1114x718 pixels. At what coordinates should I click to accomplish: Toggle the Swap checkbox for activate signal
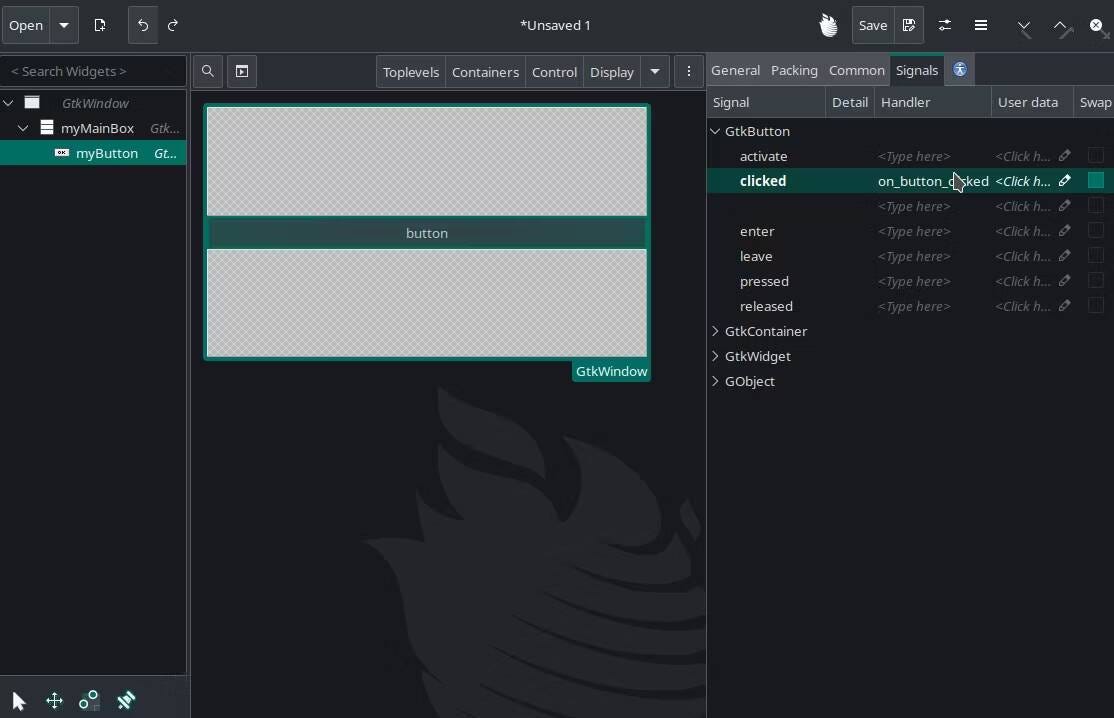tap(1095, 156)
